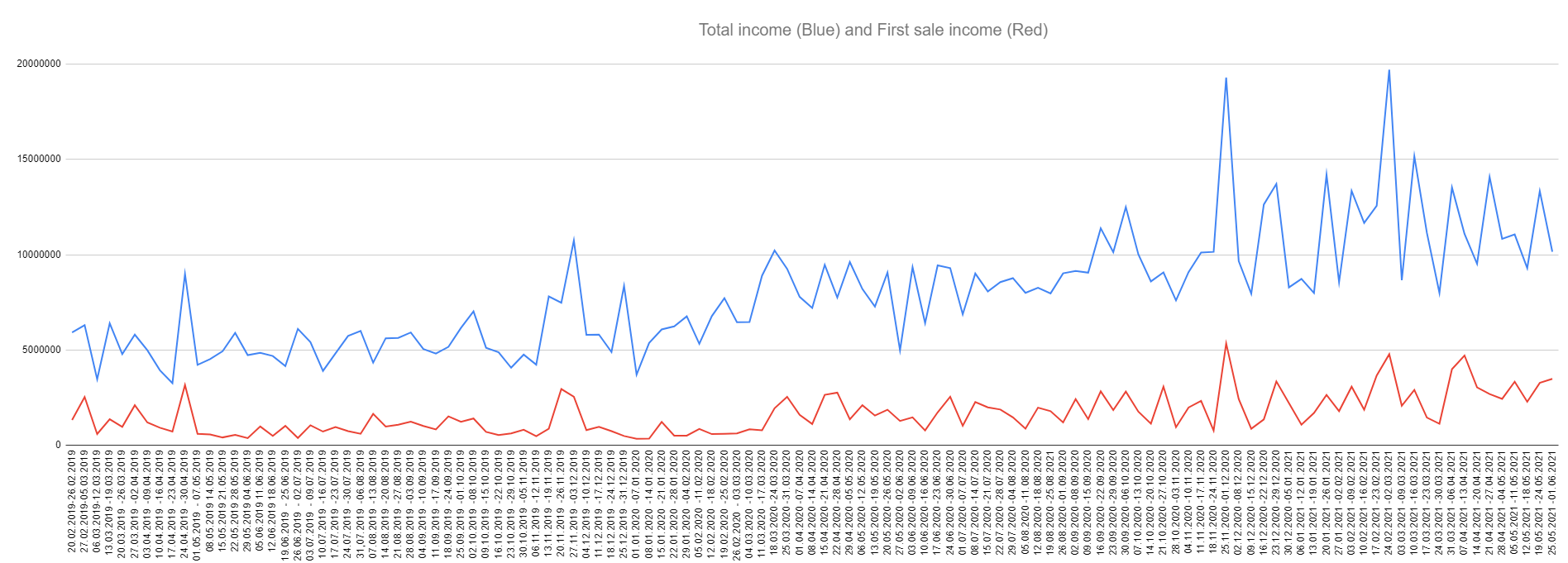Viewport: 1568px width, 563px height.
Task: Click the last red data point of First sale income
Action: pyautogui.click(x=1552, y=379)
